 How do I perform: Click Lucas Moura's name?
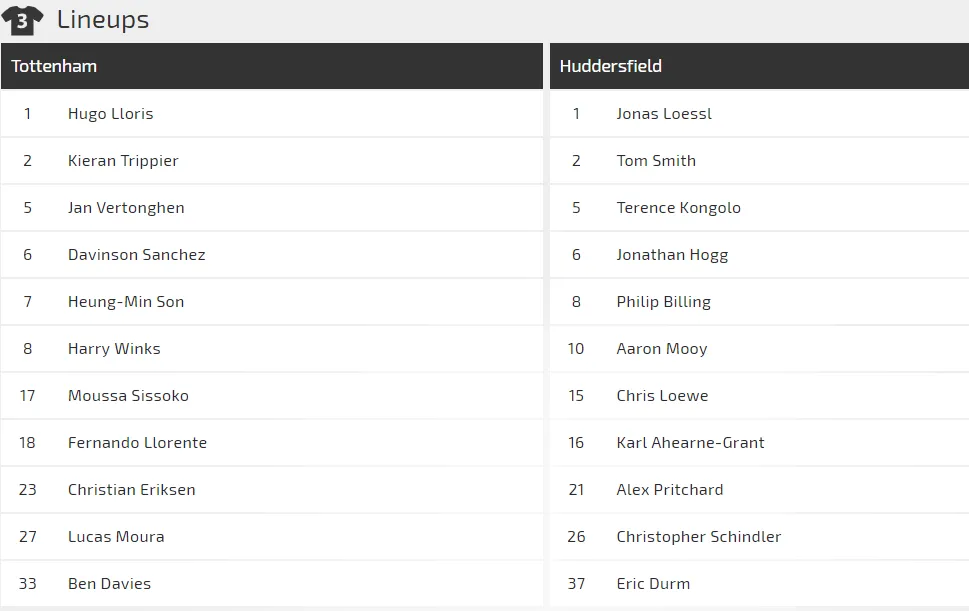[x=116, y=537]
